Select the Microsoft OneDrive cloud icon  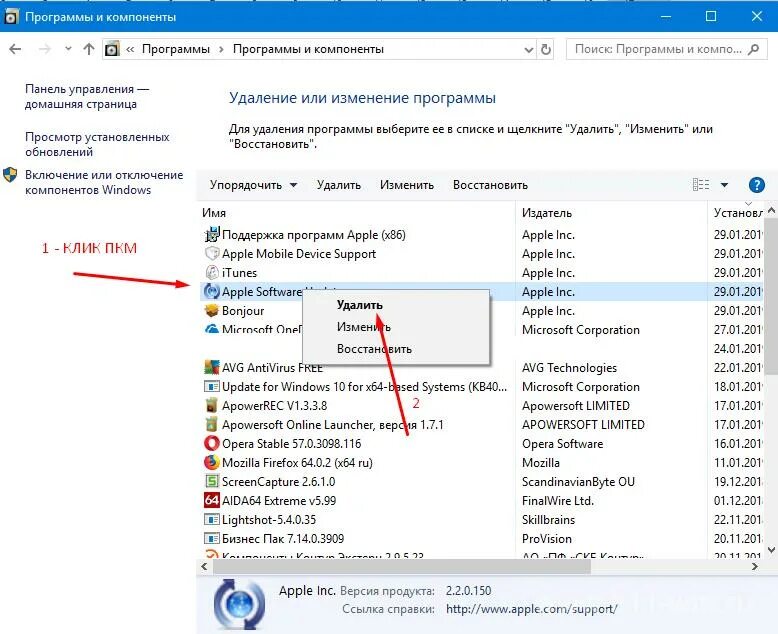212,329
